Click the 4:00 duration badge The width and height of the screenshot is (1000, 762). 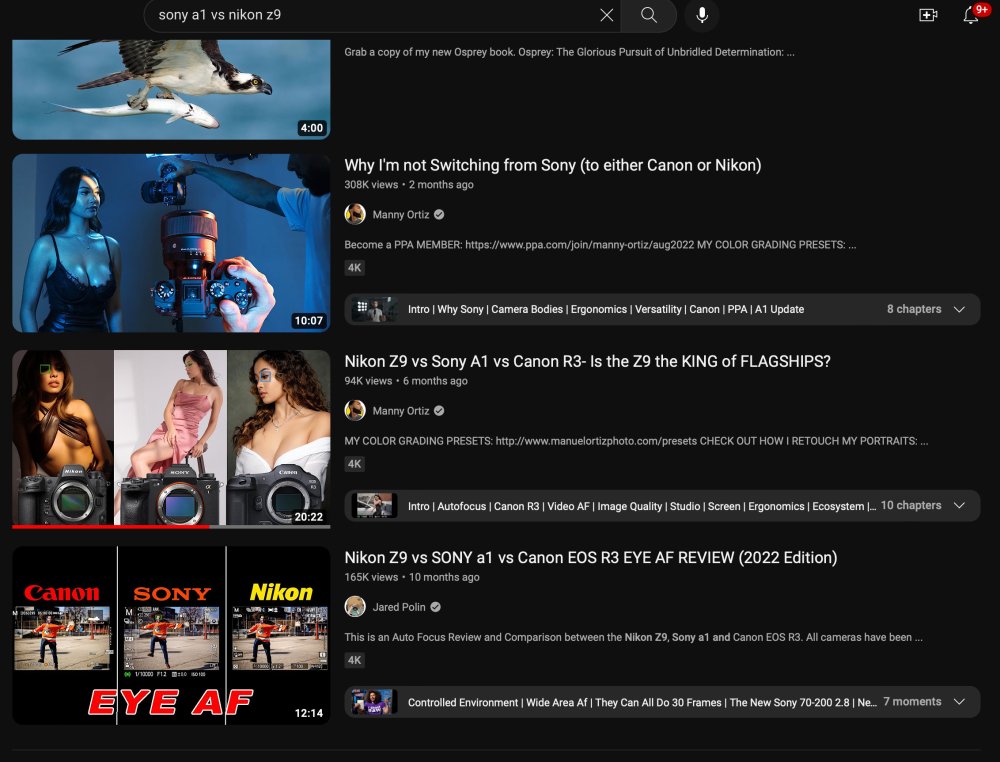point(311,128)
